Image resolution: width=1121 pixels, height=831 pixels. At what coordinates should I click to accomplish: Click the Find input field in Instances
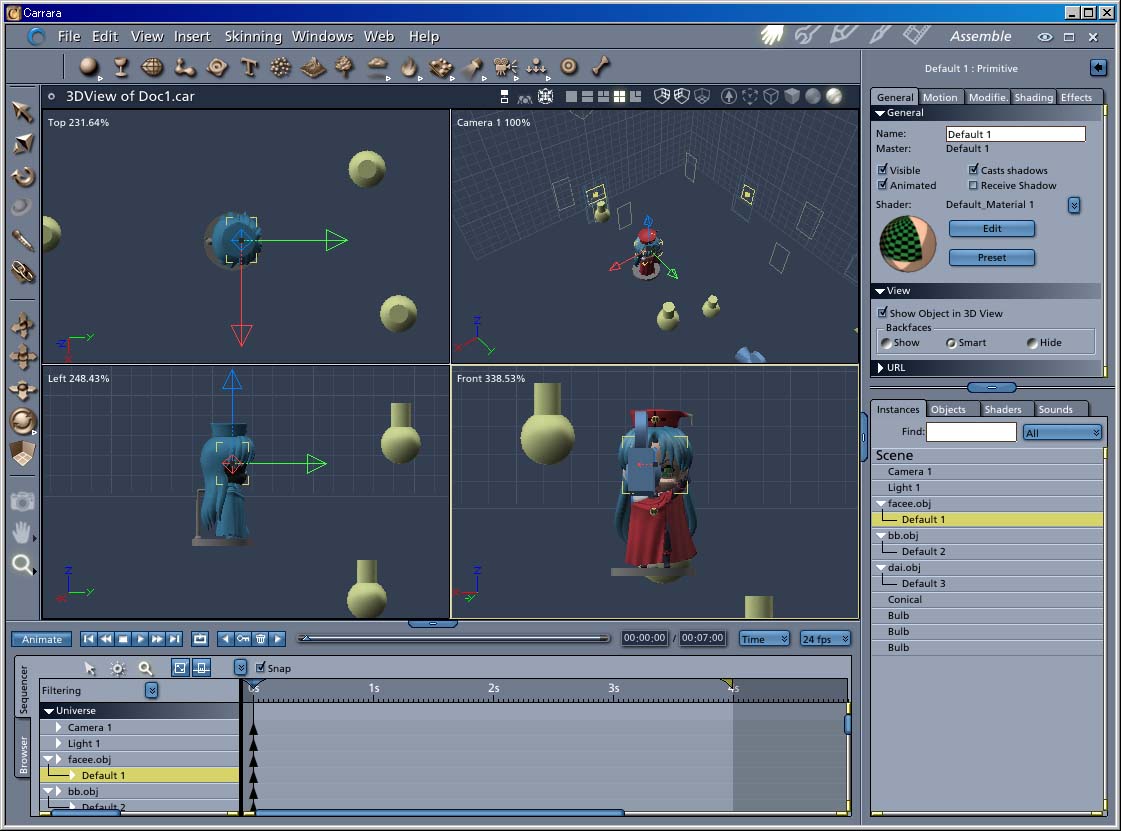(970, 432)
